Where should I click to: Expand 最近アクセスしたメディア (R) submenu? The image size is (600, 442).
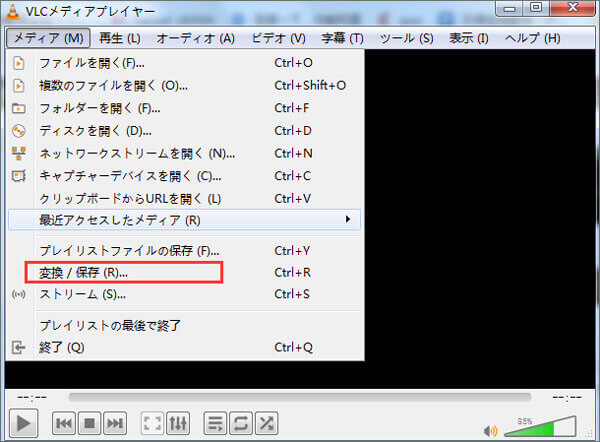(x=184, y=220)
